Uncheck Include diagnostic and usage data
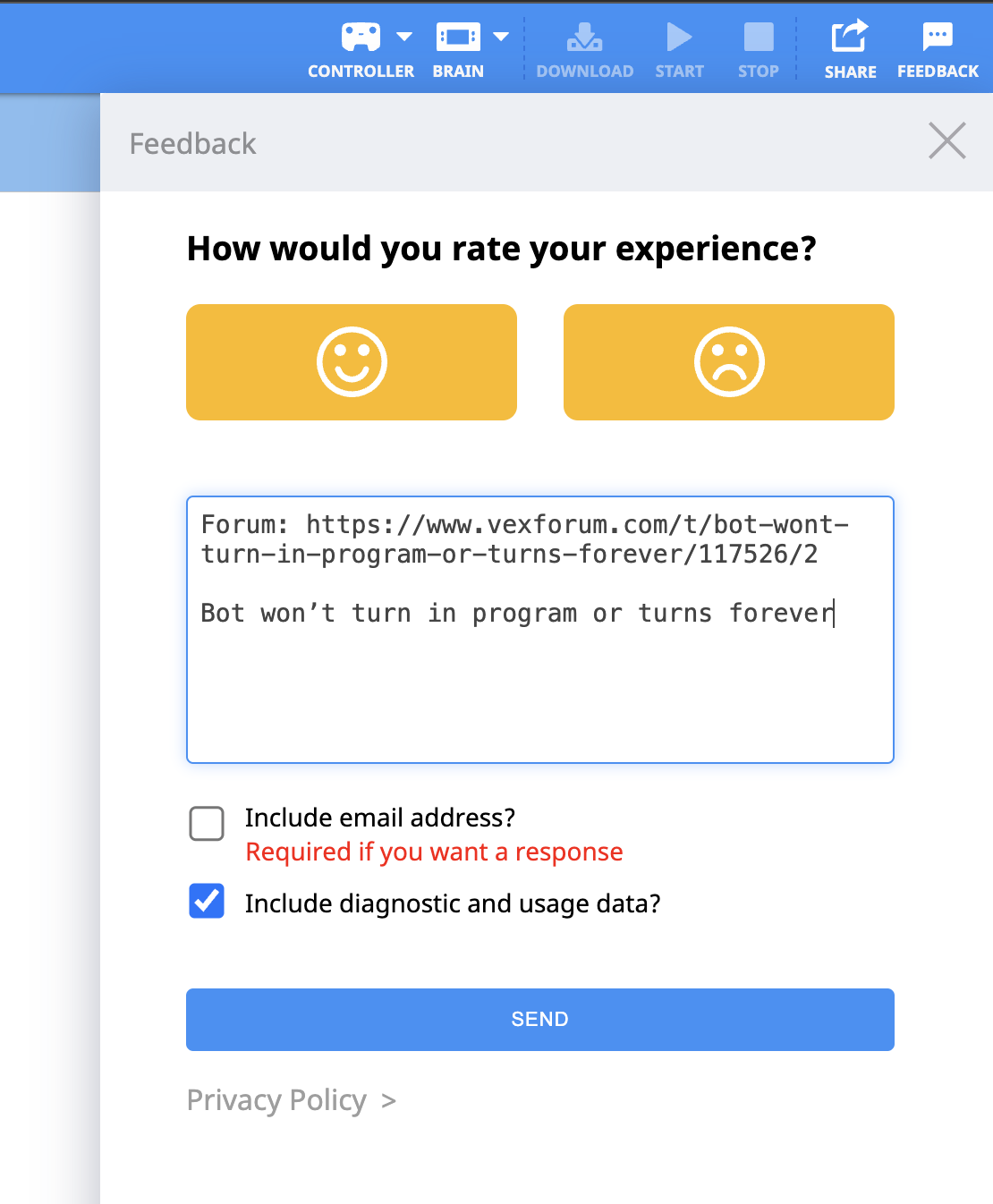The image size is (993, 1204). point(207,902)
